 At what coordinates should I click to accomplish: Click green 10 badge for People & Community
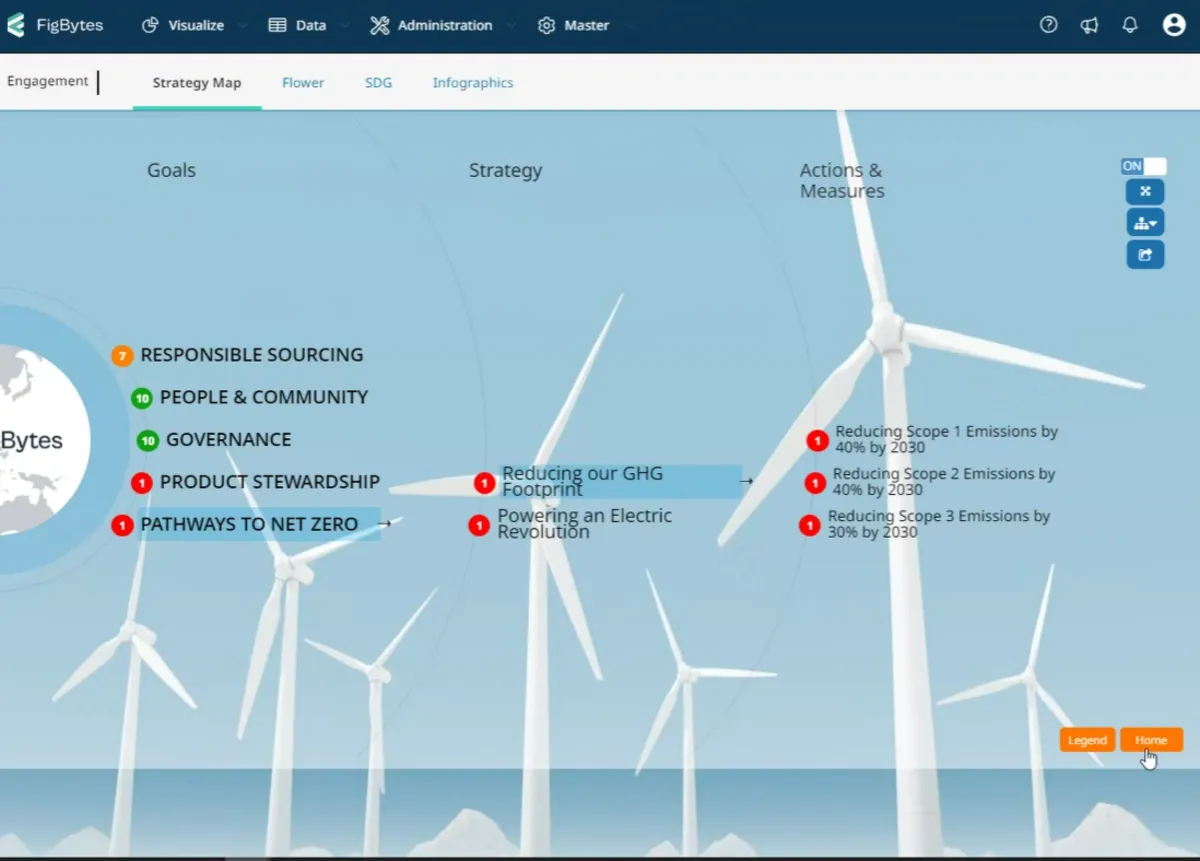(x=142, y=398)
